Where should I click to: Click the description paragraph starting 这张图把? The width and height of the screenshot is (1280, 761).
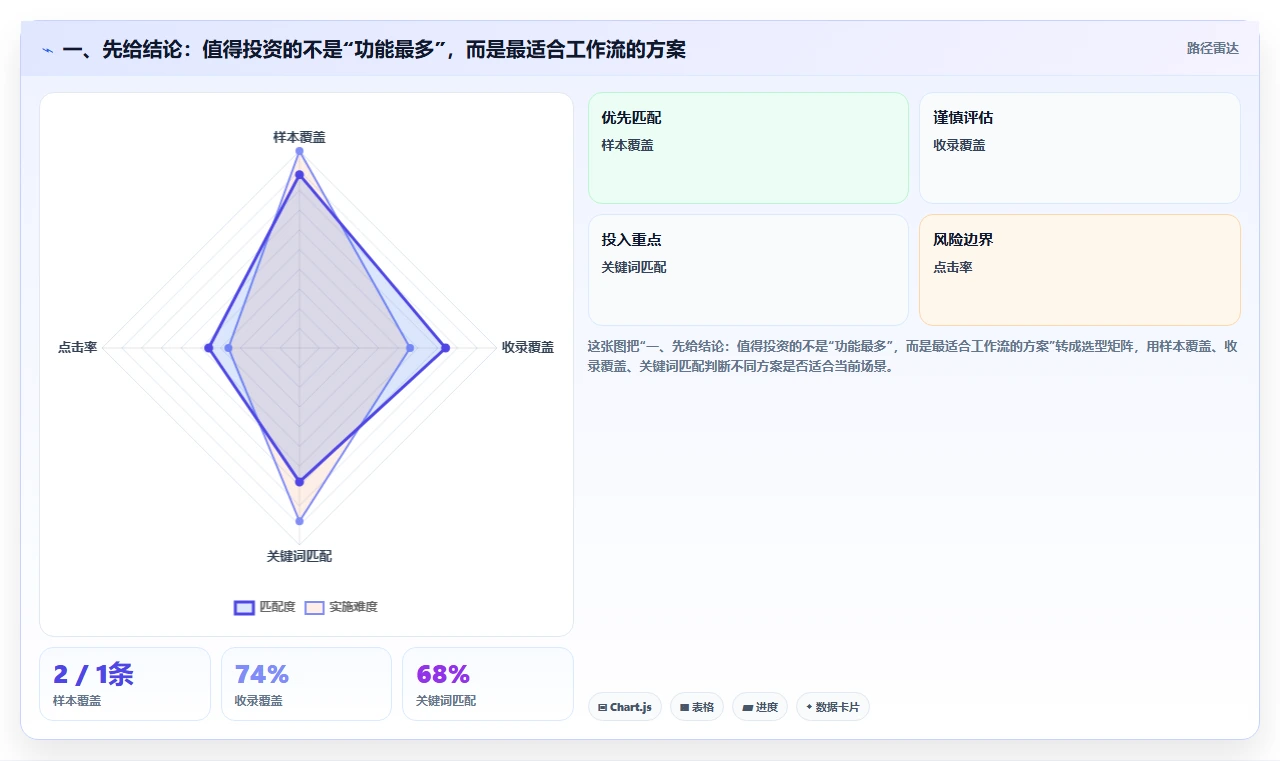pyautogui.click(x=913, y=356)
